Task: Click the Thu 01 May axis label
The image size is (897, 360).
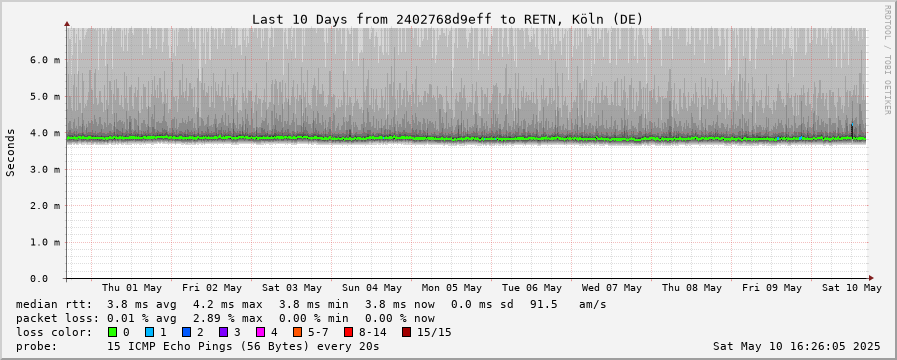Action: coord(132,288)
